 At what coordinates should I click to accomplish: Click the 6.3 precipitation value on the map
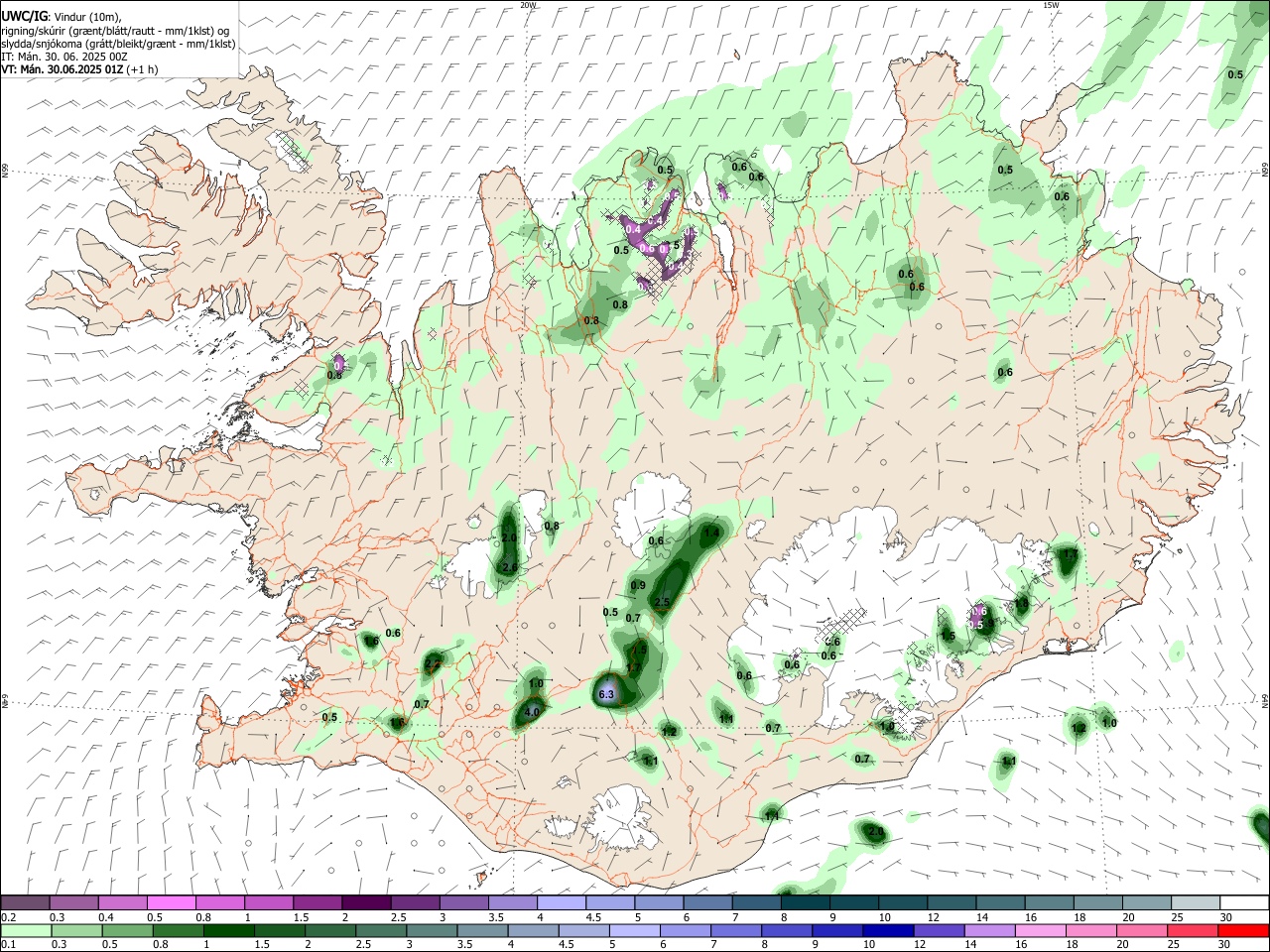click(x=607, y=694)
